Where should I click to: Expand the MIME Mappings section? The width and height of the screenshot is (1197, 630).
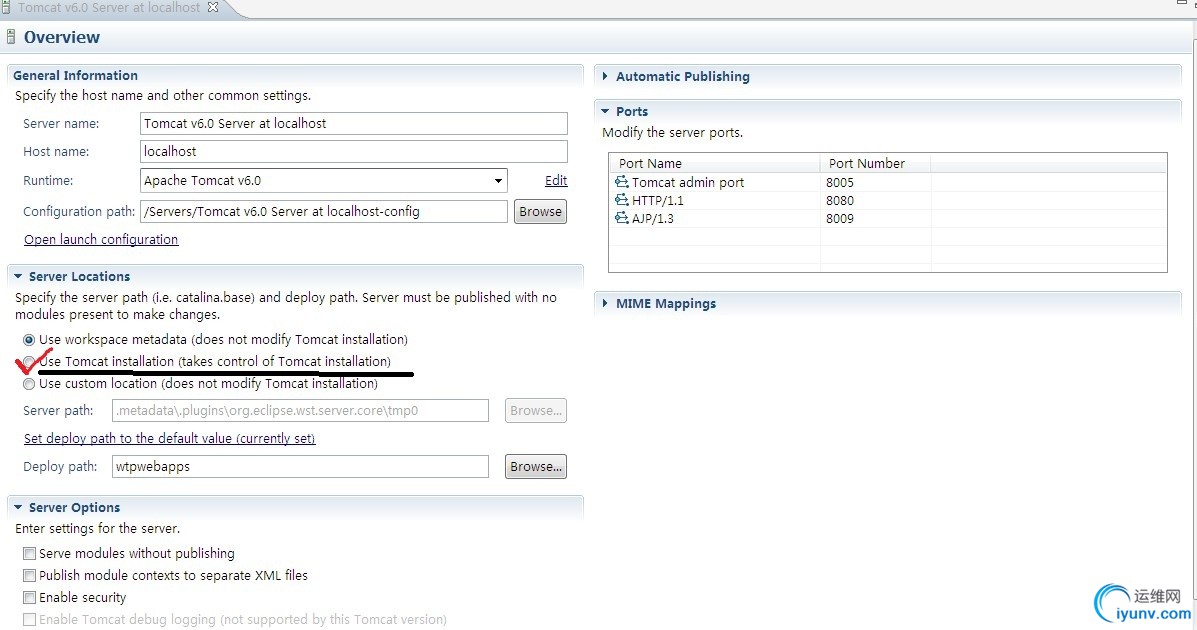(605, 303)
